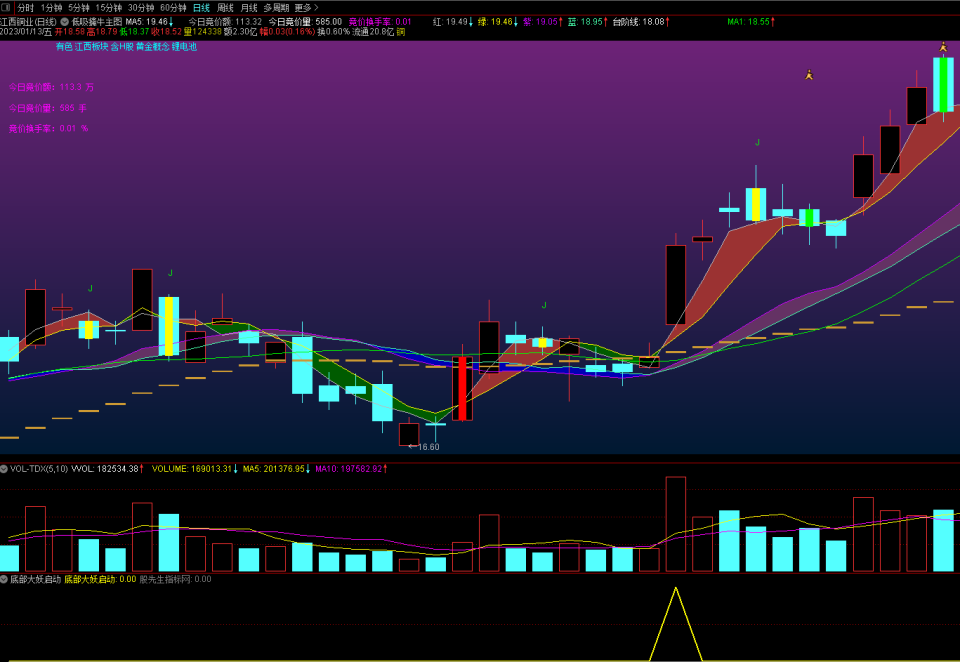Select the tallest red volume bar
Viewport: 960px width, 662px height.
click(676, 524)
